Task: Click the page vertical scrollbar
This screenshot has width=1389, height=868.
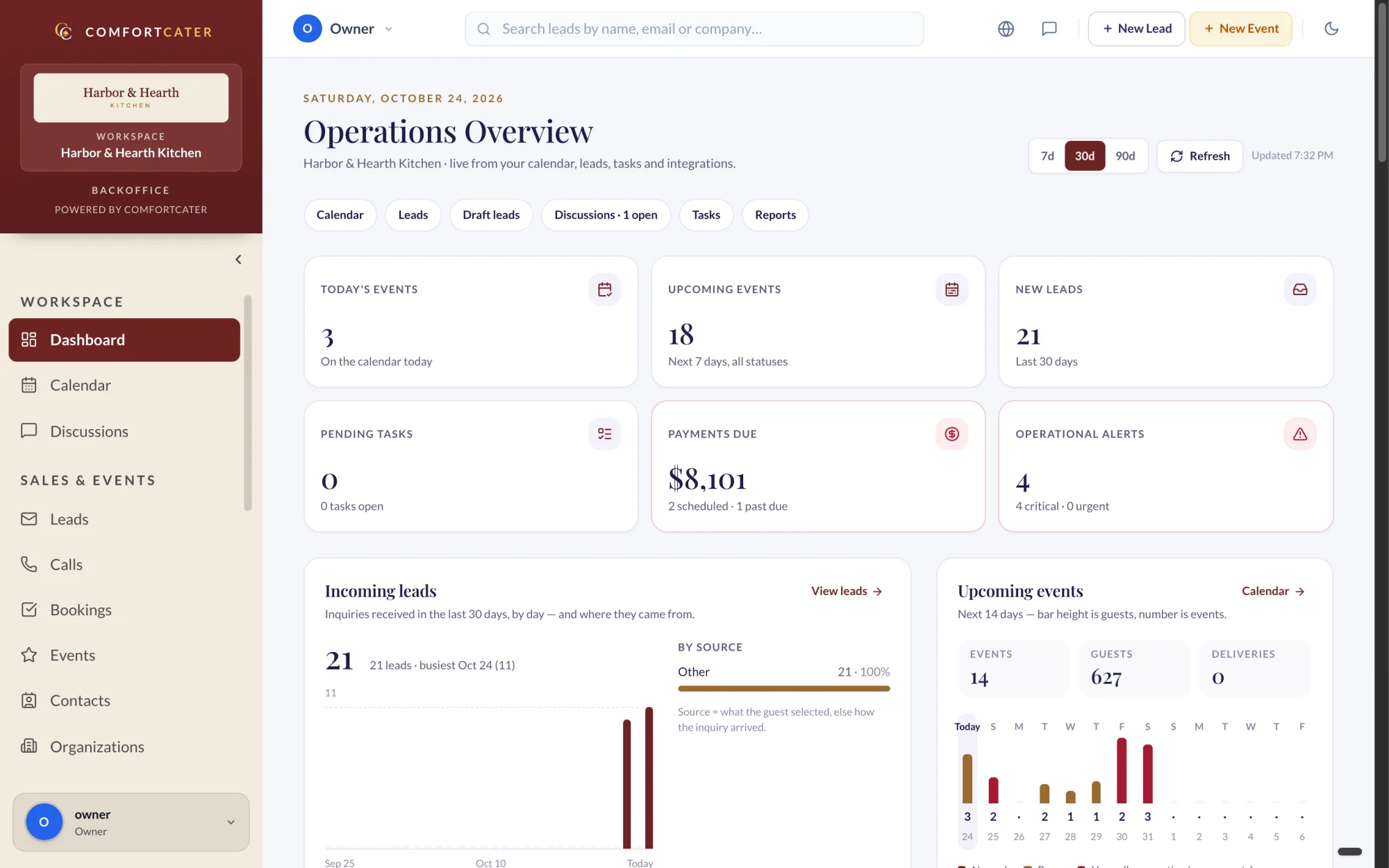Action: [1381, 83]
